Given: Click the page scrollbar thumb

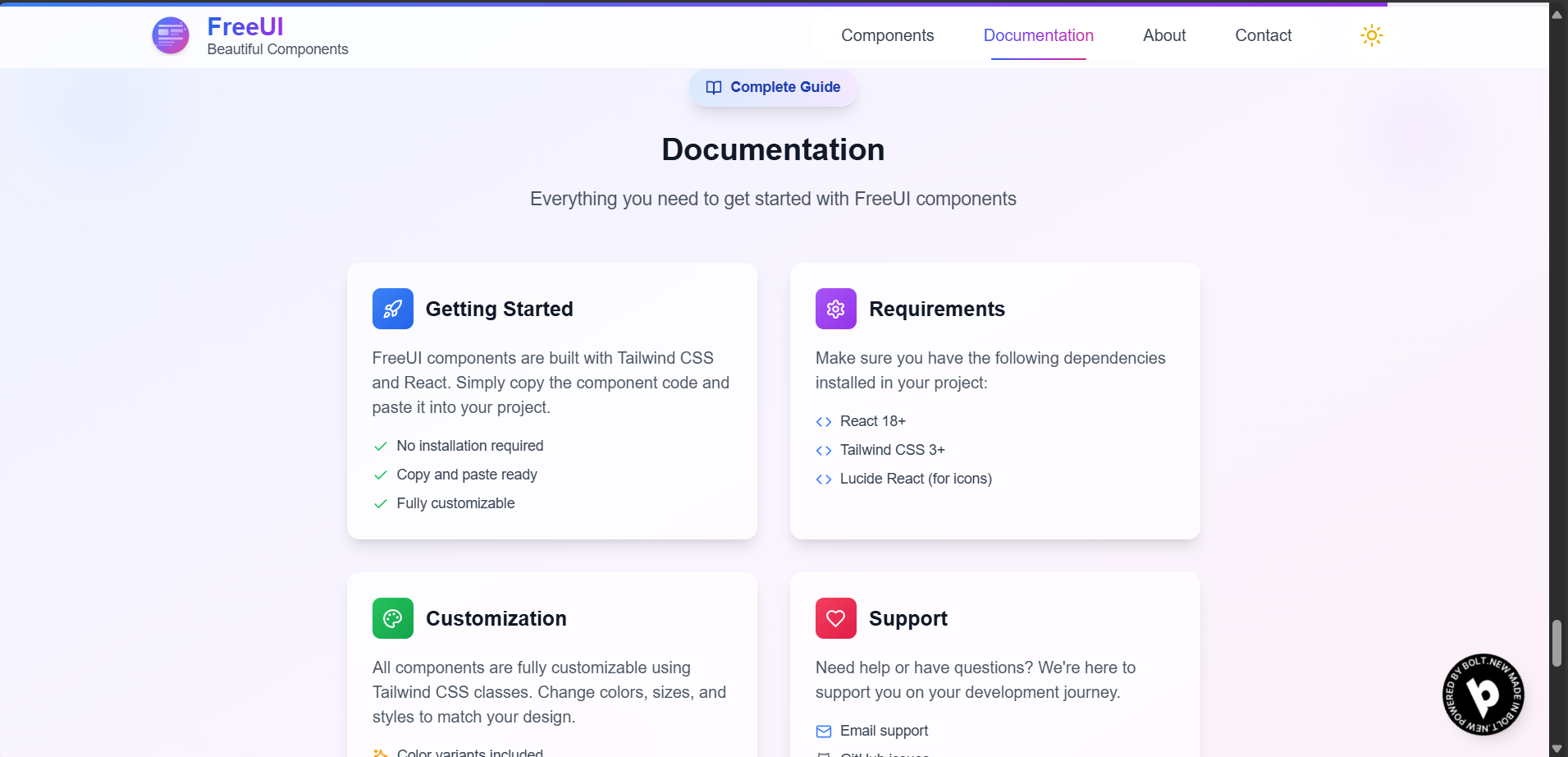Looking at the screenshot, I should (1557, 644).
